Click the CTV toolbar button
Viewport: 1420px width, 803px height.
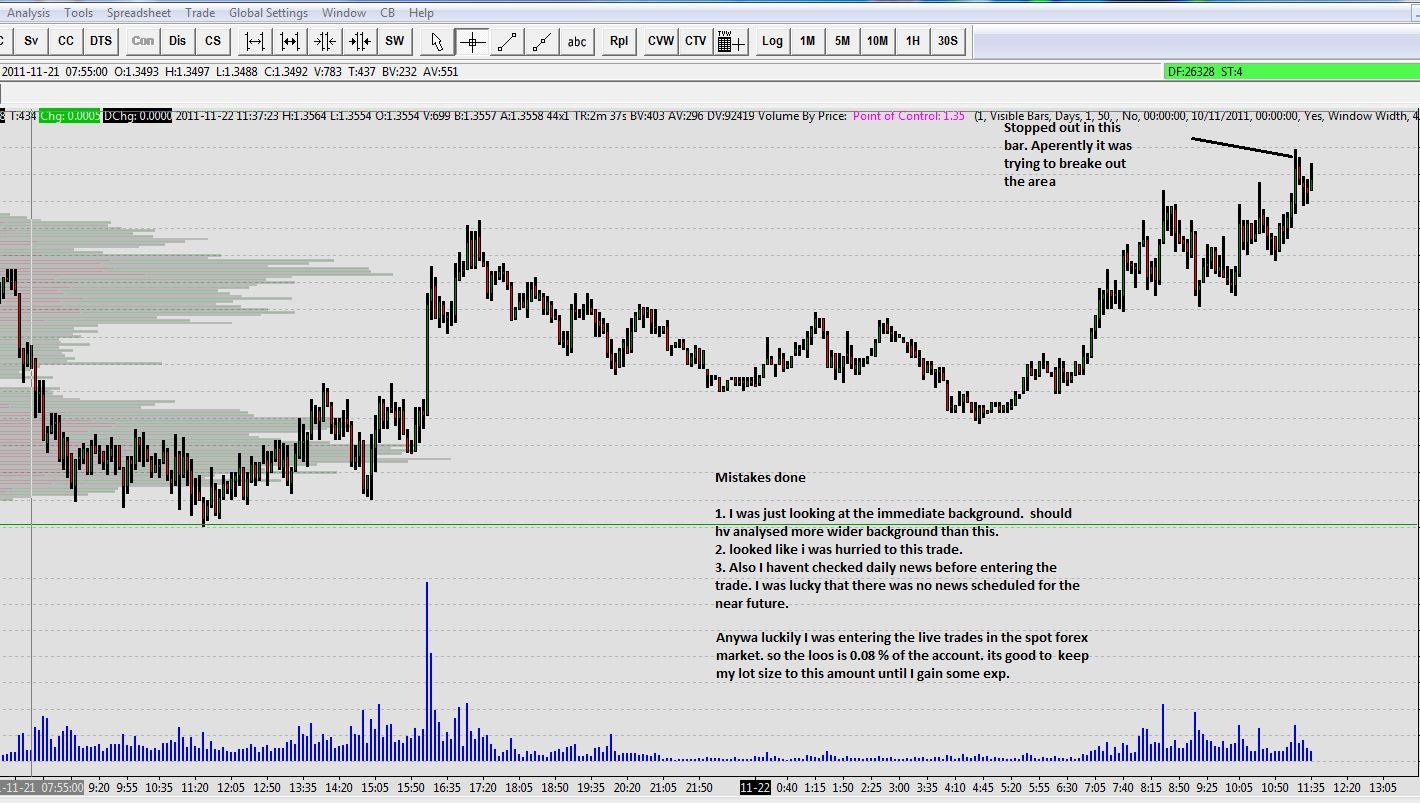pyautogui.click(x=696, y=41)
